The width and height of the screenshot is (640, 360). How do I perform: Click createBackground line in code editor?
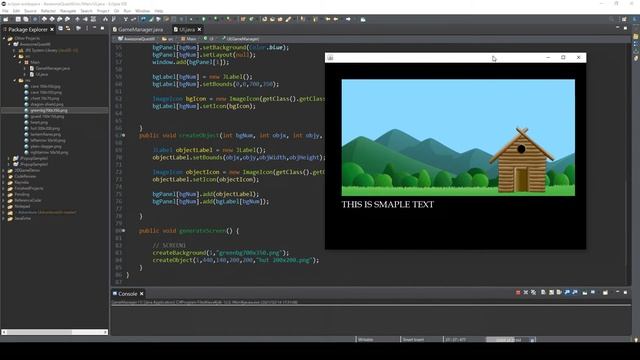(x=220, y=253)
